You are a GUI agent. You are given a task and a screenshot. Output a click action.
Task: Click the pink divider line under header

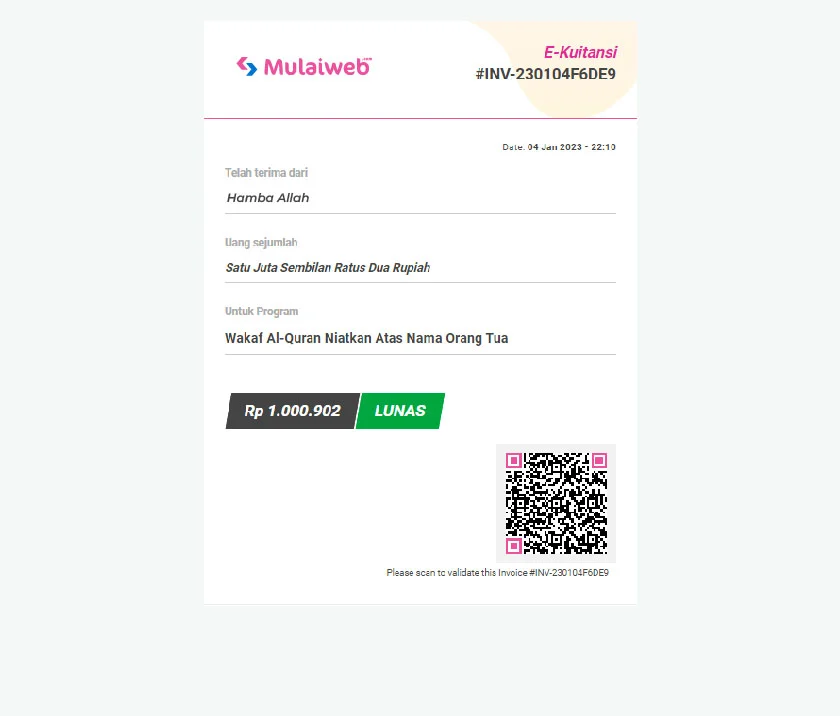(x=420, y=118)
